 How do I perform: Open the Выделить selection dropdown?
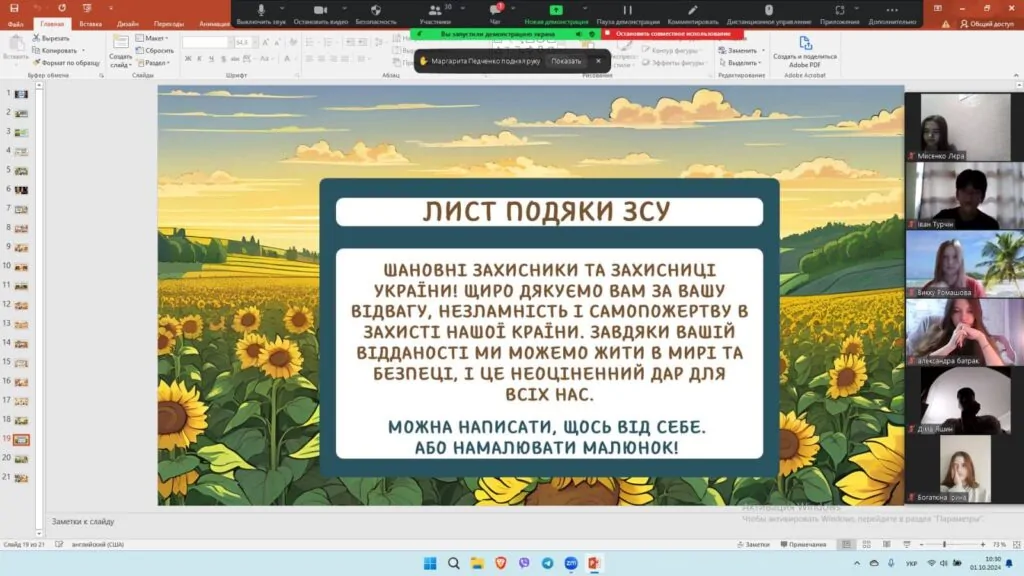(742, 62)
